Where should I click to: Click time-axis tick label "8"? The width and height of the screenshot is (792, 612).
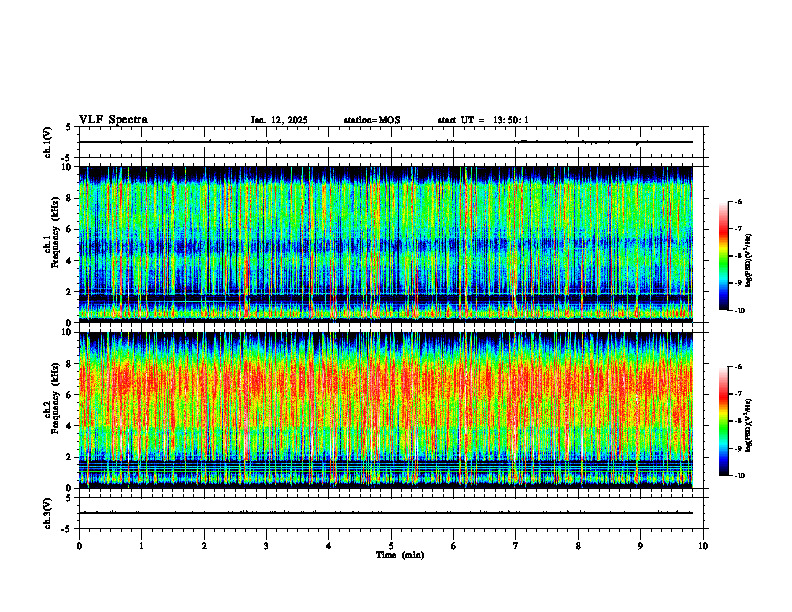(x=578, y=546)
